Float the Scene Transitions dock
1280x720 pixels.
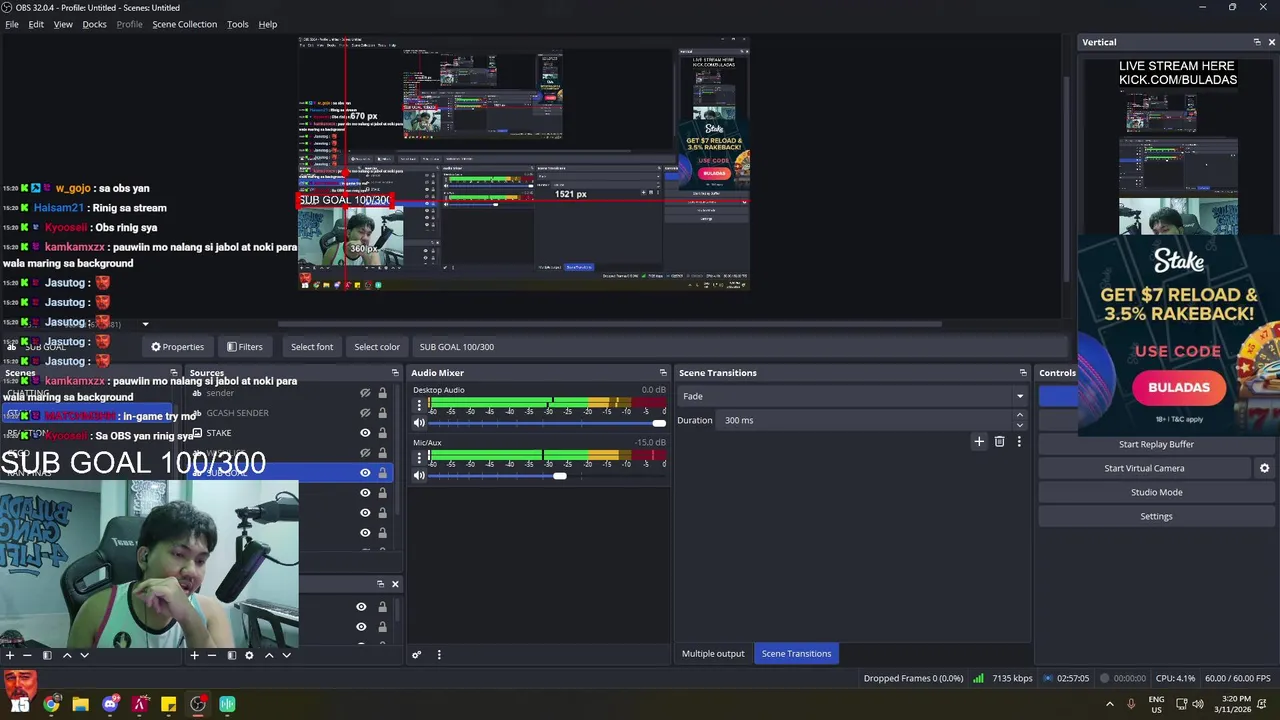pyautogui.click(x=1022, y=373)
